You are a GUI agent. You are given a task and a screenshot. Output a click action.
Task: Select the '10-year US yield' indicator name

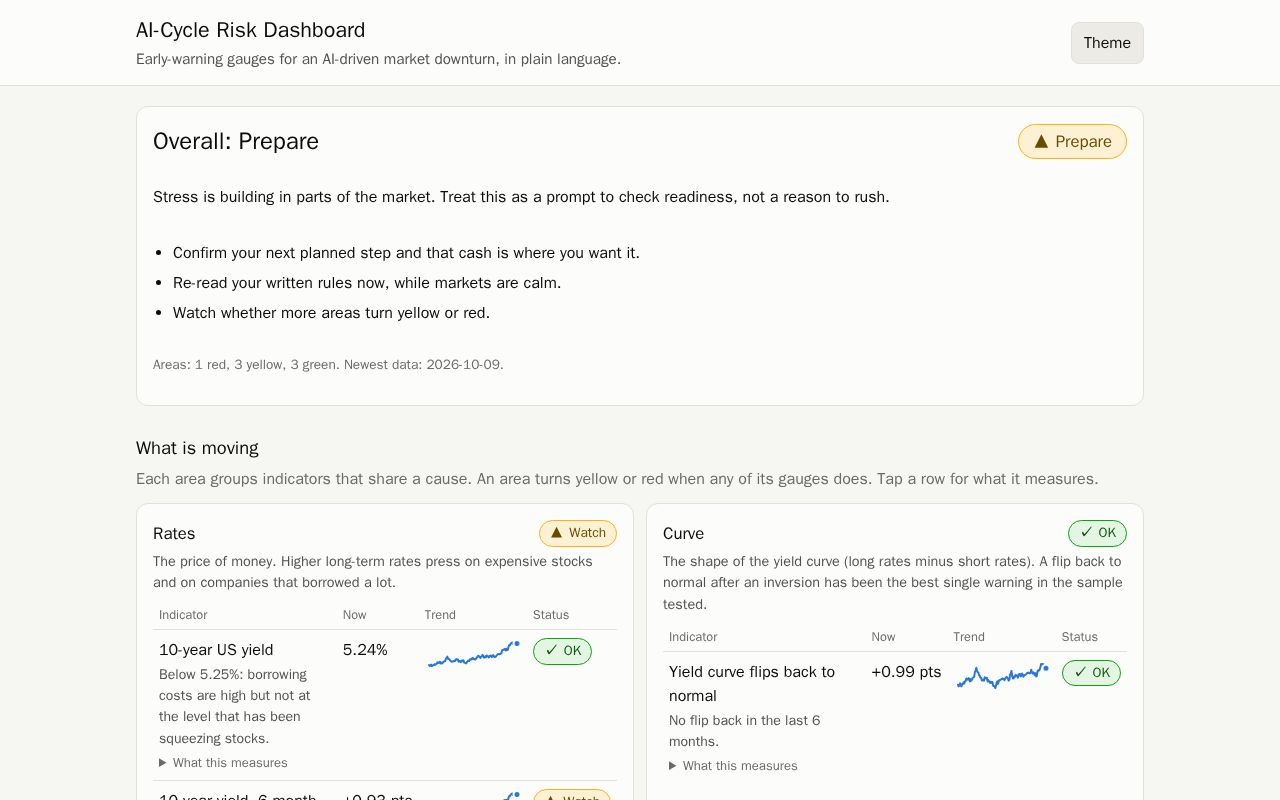pyautogui.click(x=216, y=650)
